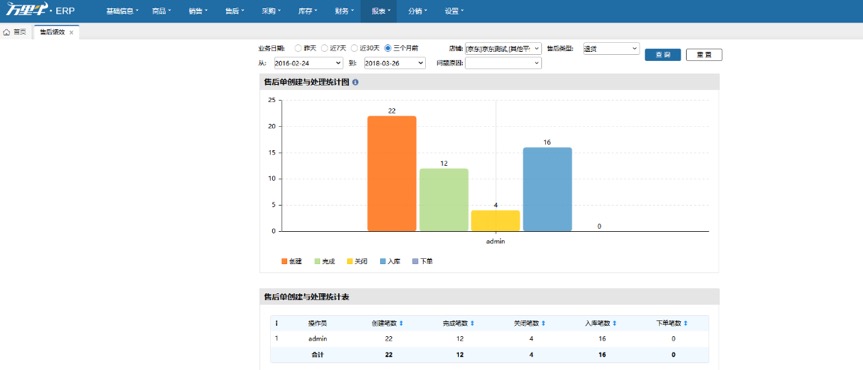
Task: Open the 商品 menu
Action: click(161, 11)
